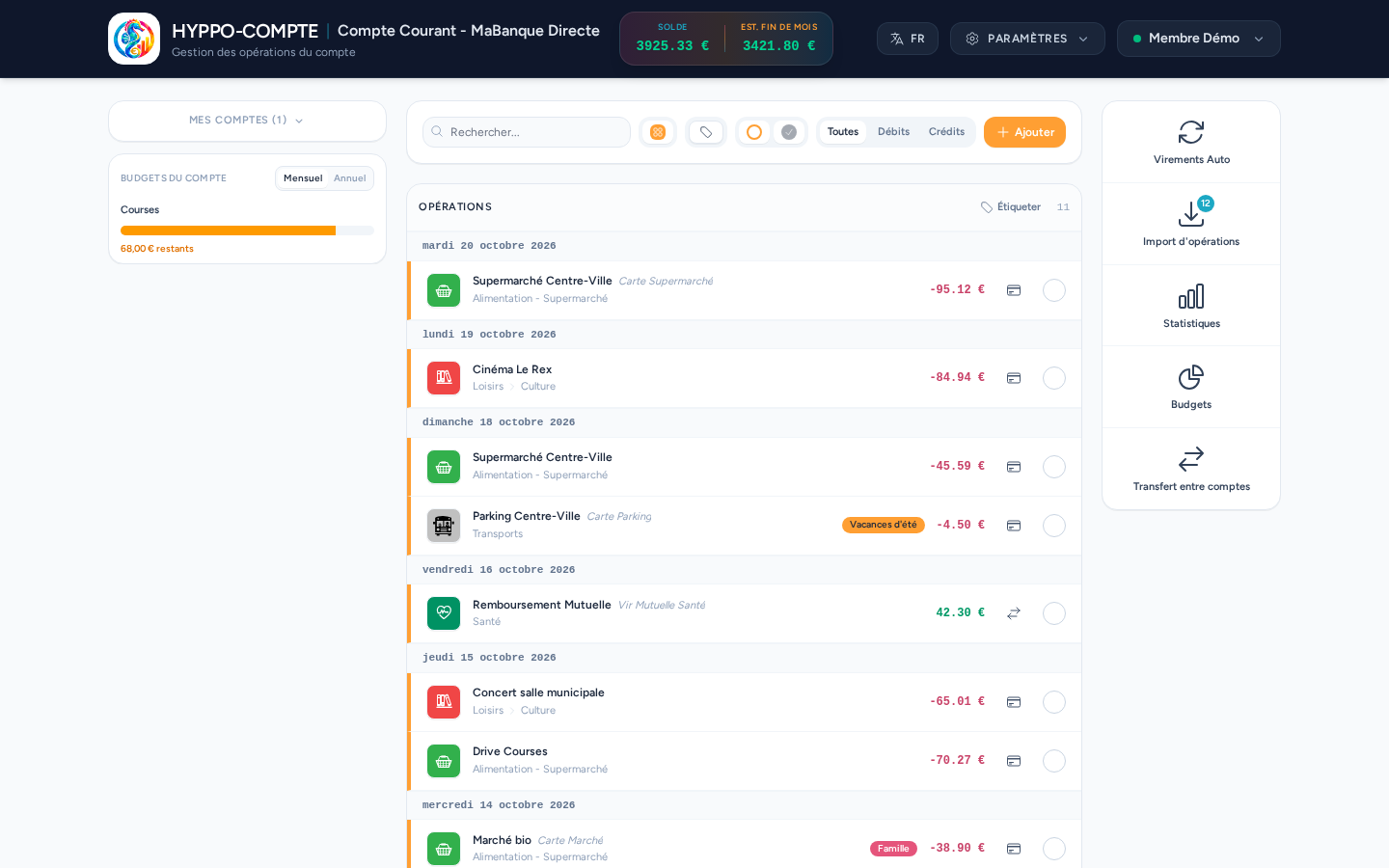Image resolution: width=1389 pixels, height=868 pixels.
Task: Open the FR language selector
Action: pyautogui.click(x=908, y=39)
